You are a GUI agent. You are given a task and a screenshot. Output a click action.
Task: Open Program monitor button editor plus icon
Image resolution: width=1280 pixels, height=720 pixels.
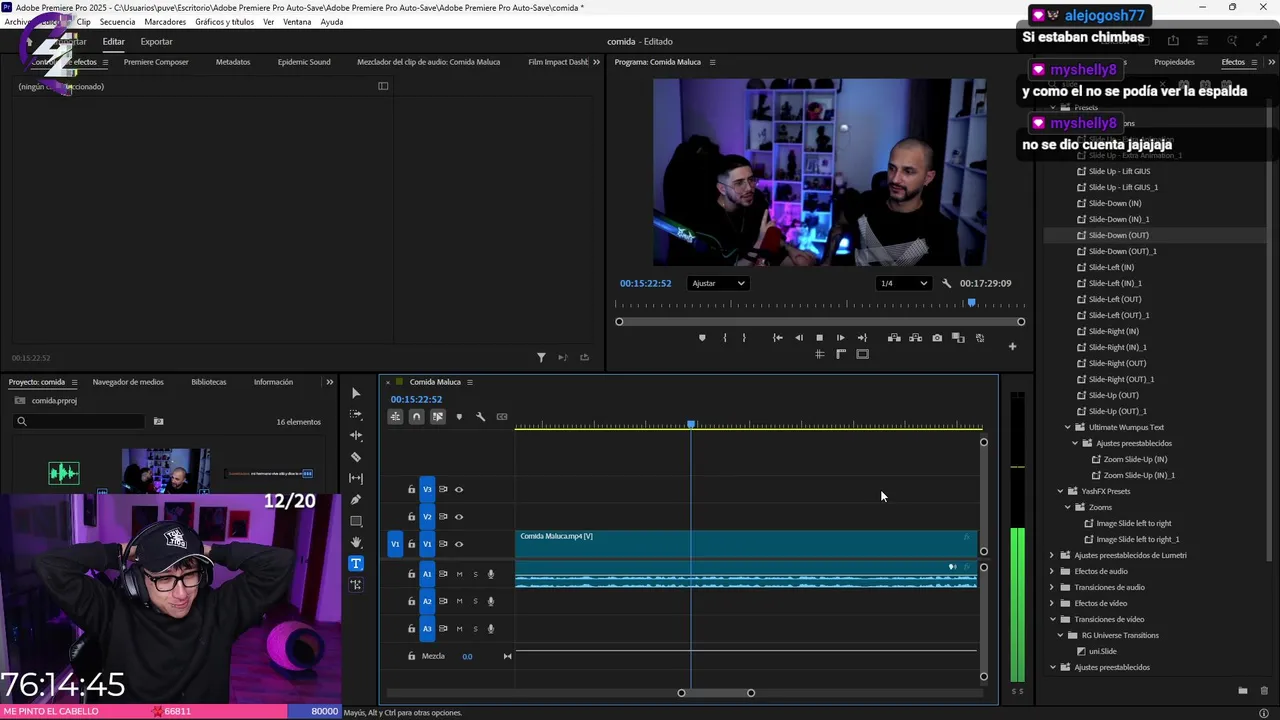pyautogui.click(x=1012, y=347)
